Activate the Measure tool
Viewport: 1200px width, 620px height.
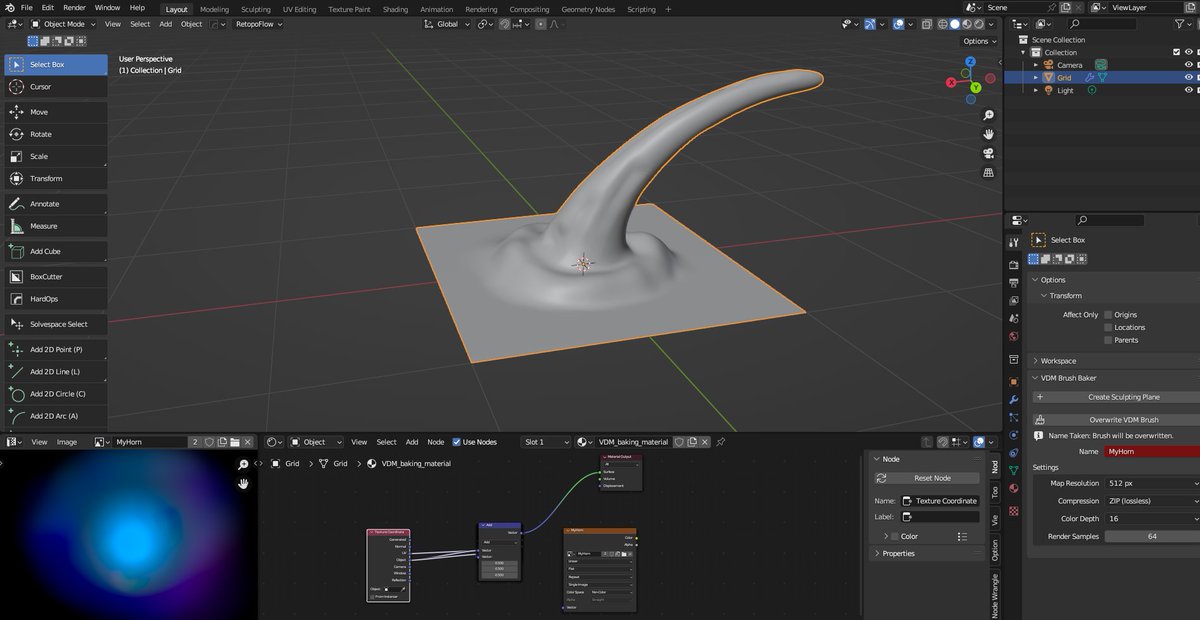(x=55, y=226)
